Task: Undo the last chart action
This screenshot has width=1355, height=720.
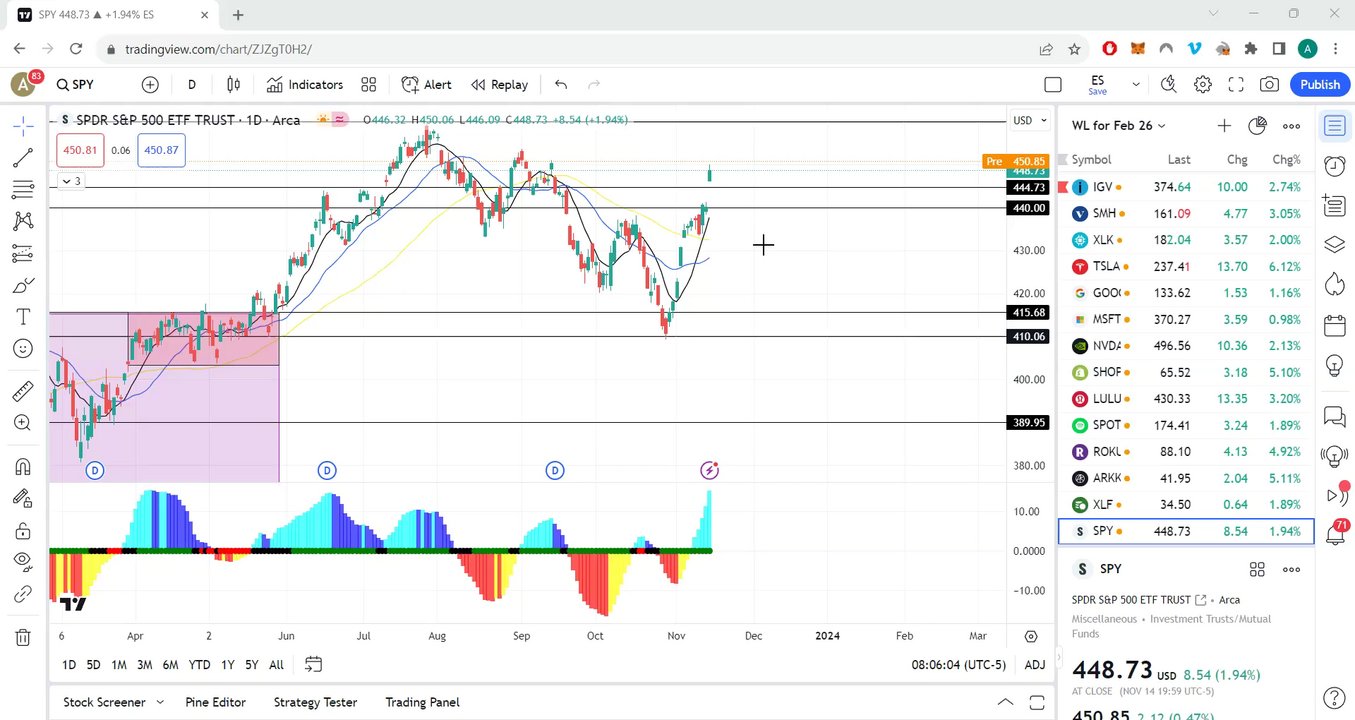Action: tap(561, 85)
